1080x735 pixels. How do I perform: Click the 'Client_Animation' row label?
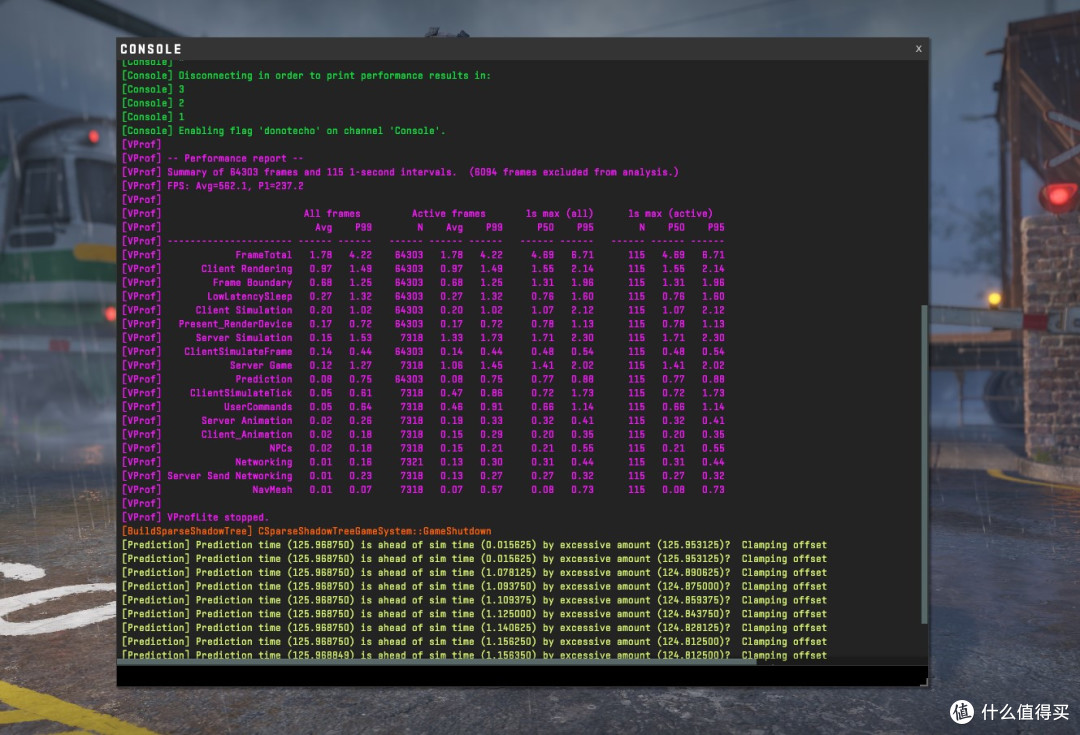pyautogui.click(x=247, y=434)
